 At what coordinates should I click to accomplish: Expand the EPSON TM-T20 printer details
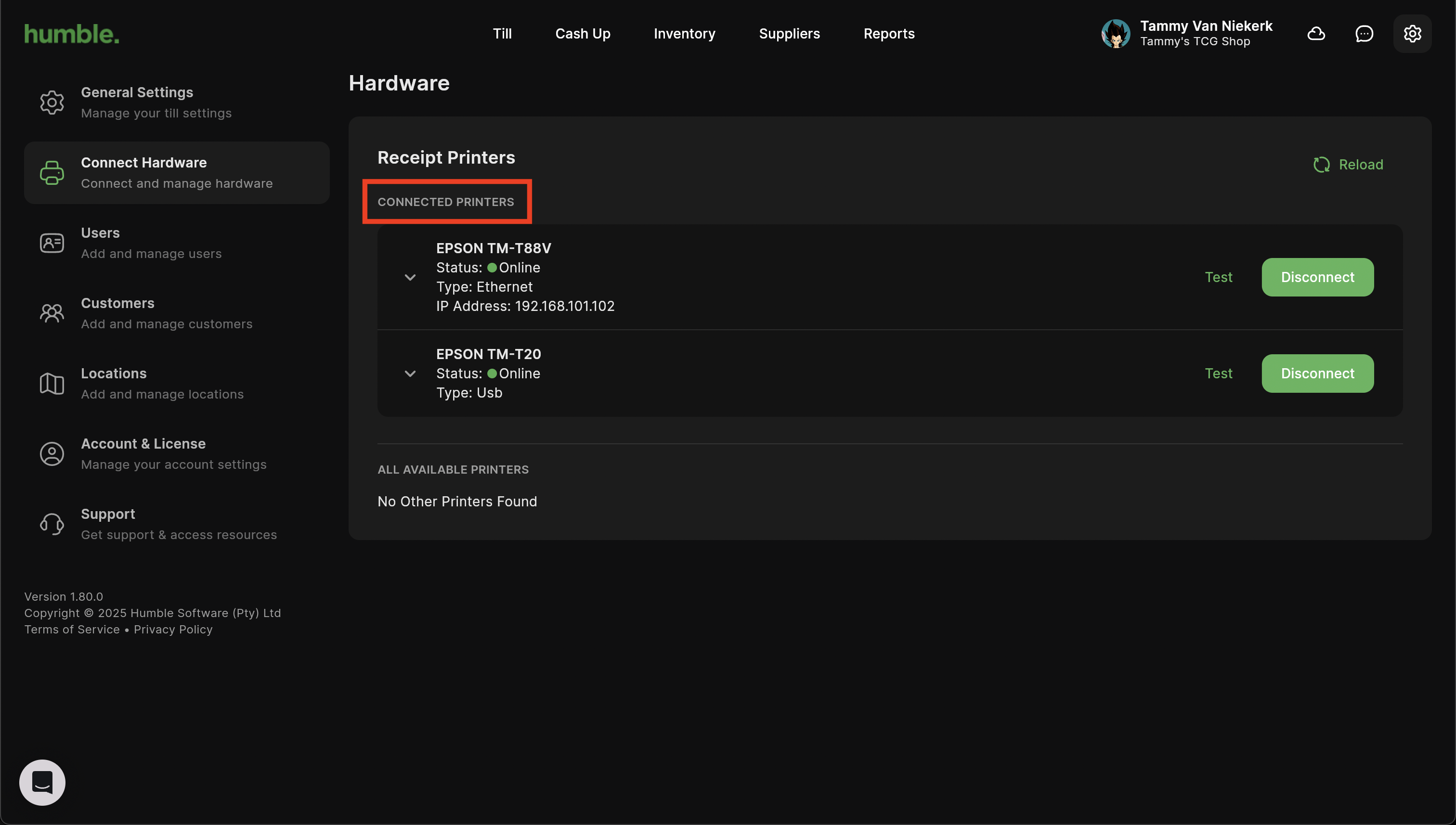(x=410, y=374)
